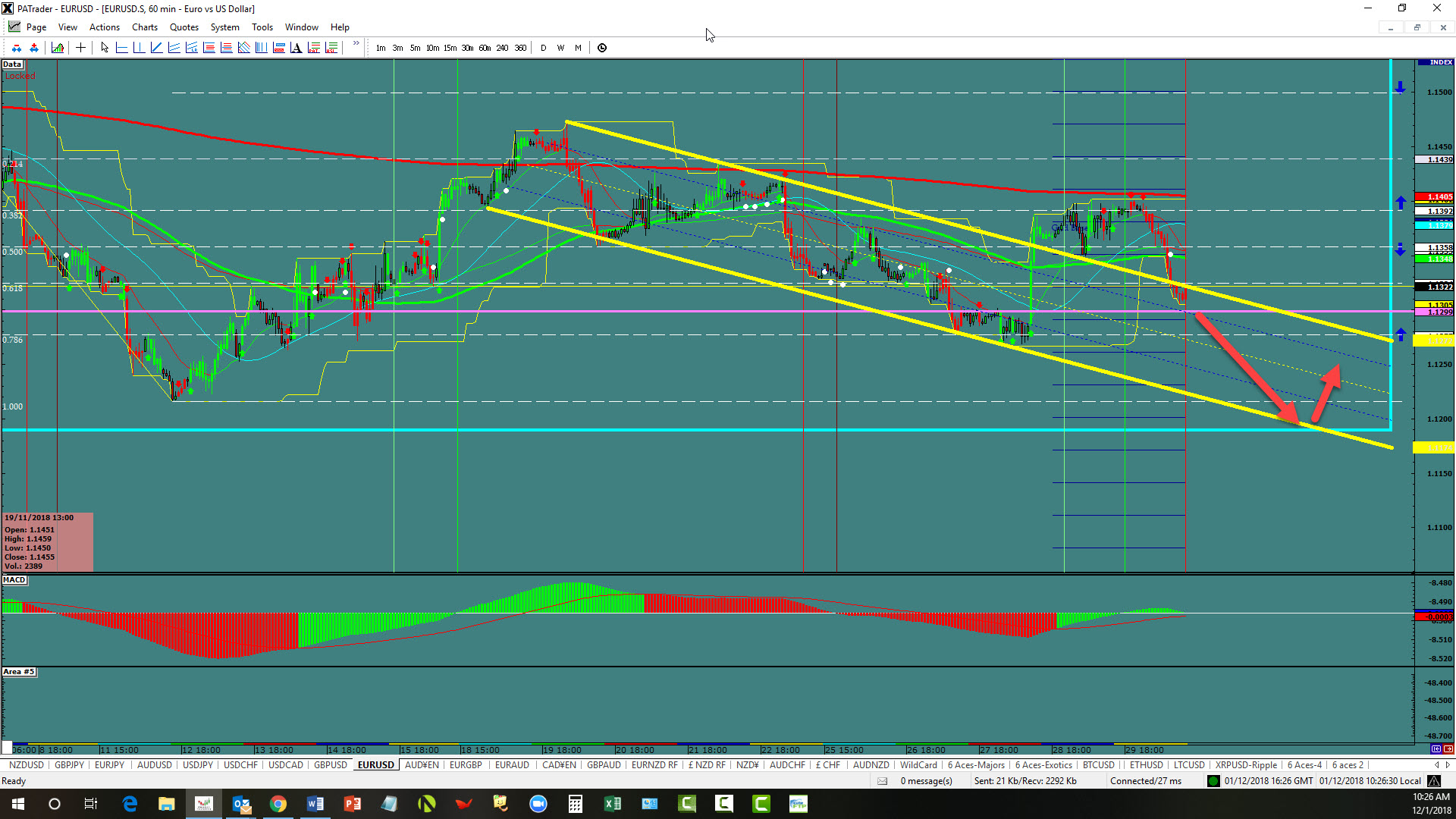Open the Windows Start menu

18,804
